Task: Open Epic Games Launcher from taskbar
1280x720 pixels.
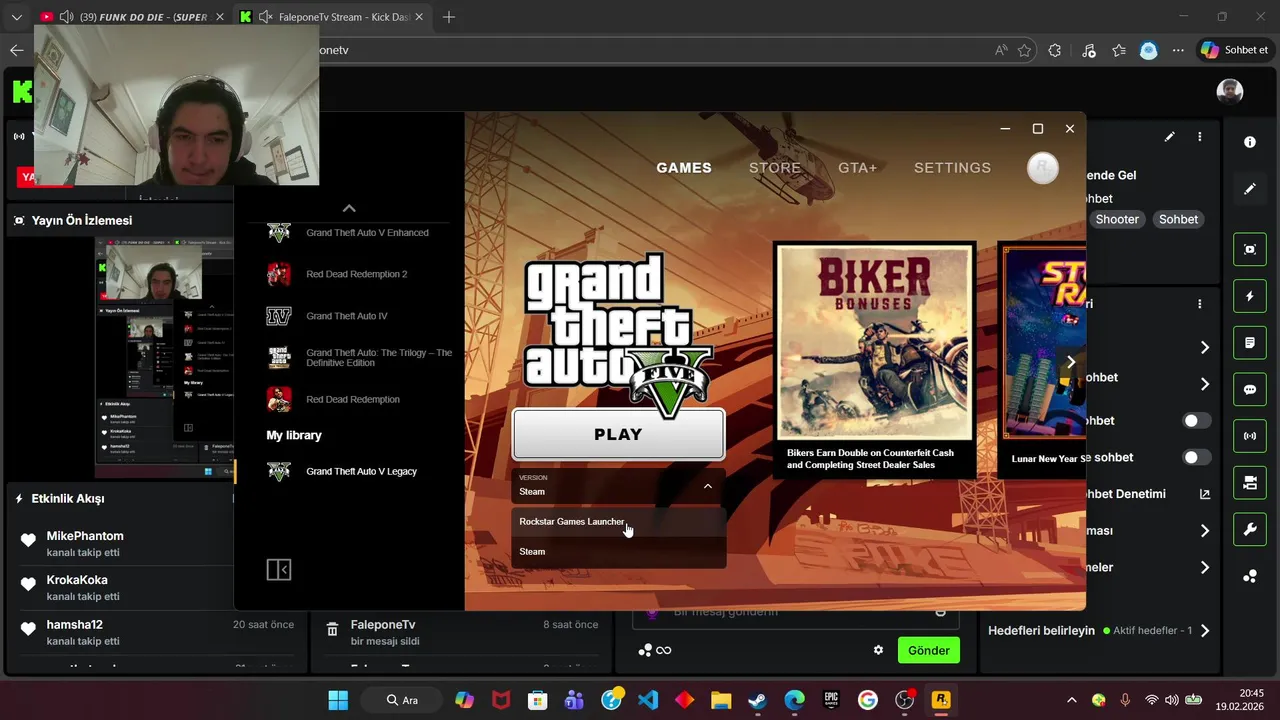Action: (831, 700)
